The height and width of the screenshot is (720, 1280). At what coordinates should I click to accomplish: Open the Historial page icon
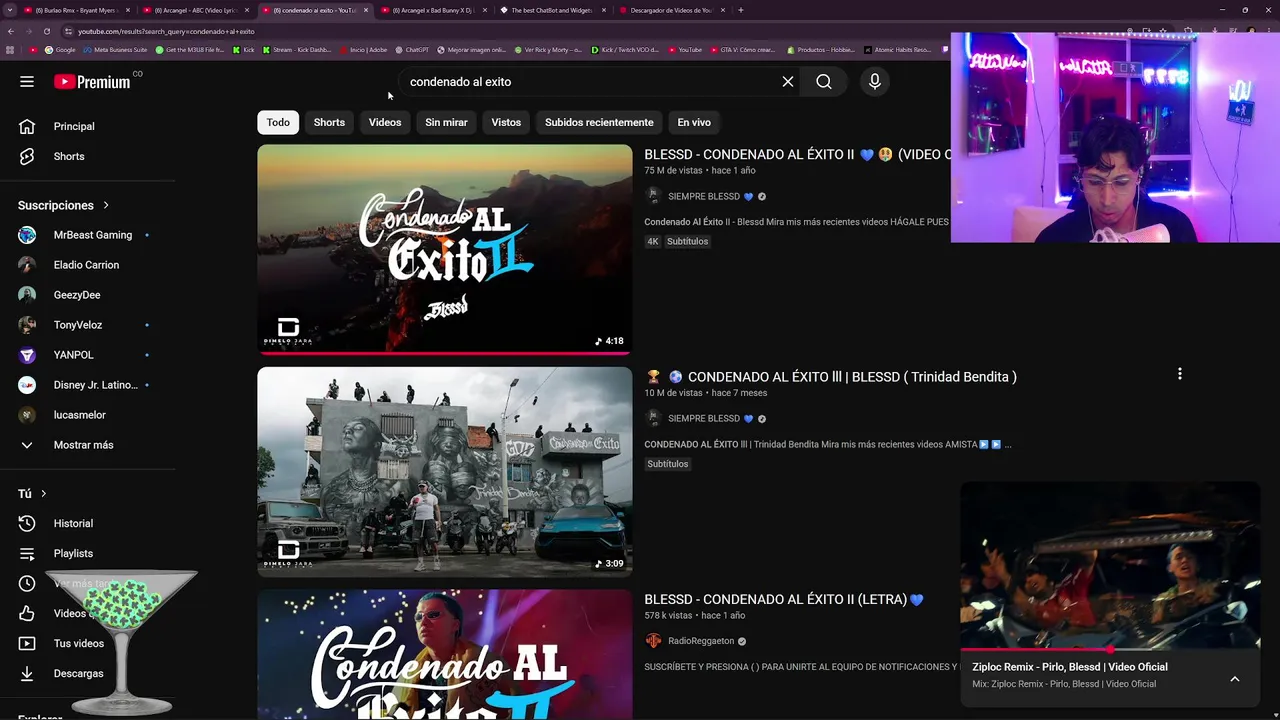pos(27,523)
